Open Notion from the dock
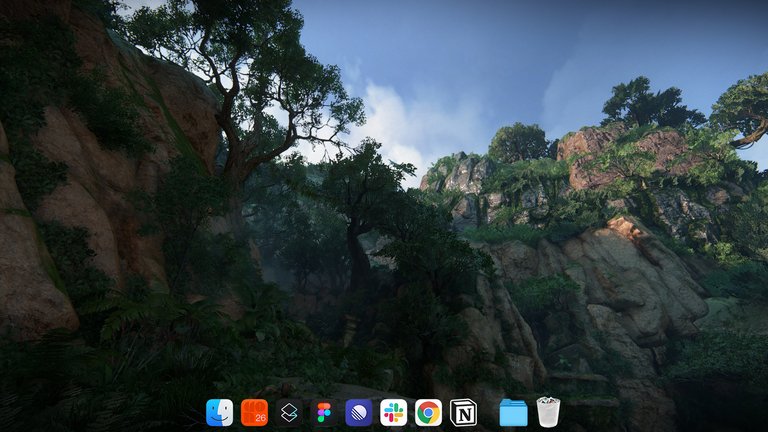Image resolution: width=768 pixels, height=432 pixels. tap(463, 412)
